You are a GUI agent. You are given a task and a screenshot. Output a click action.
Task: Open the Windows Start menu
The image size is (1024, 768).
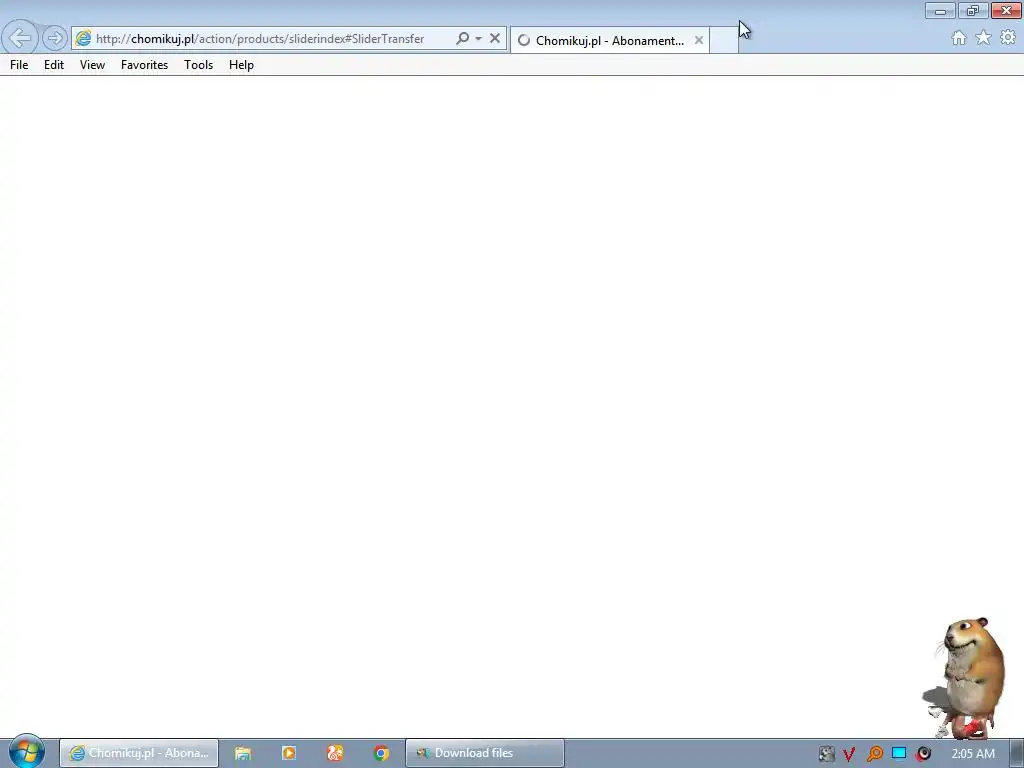pos(26,752)
